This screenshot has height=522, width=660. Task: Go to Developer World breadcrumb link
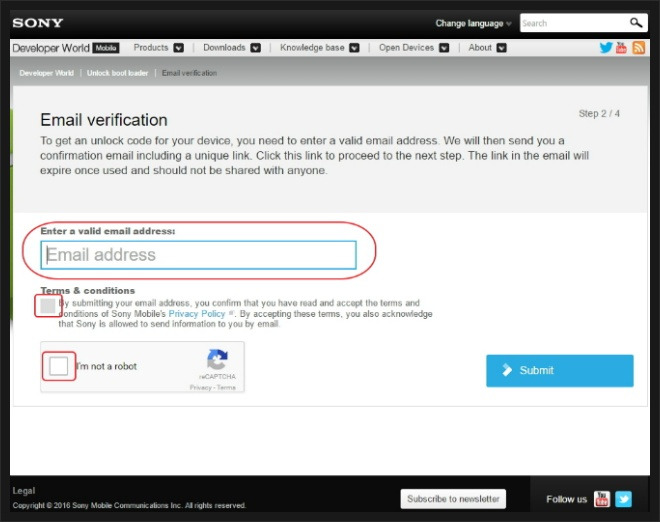pos(46,73)
